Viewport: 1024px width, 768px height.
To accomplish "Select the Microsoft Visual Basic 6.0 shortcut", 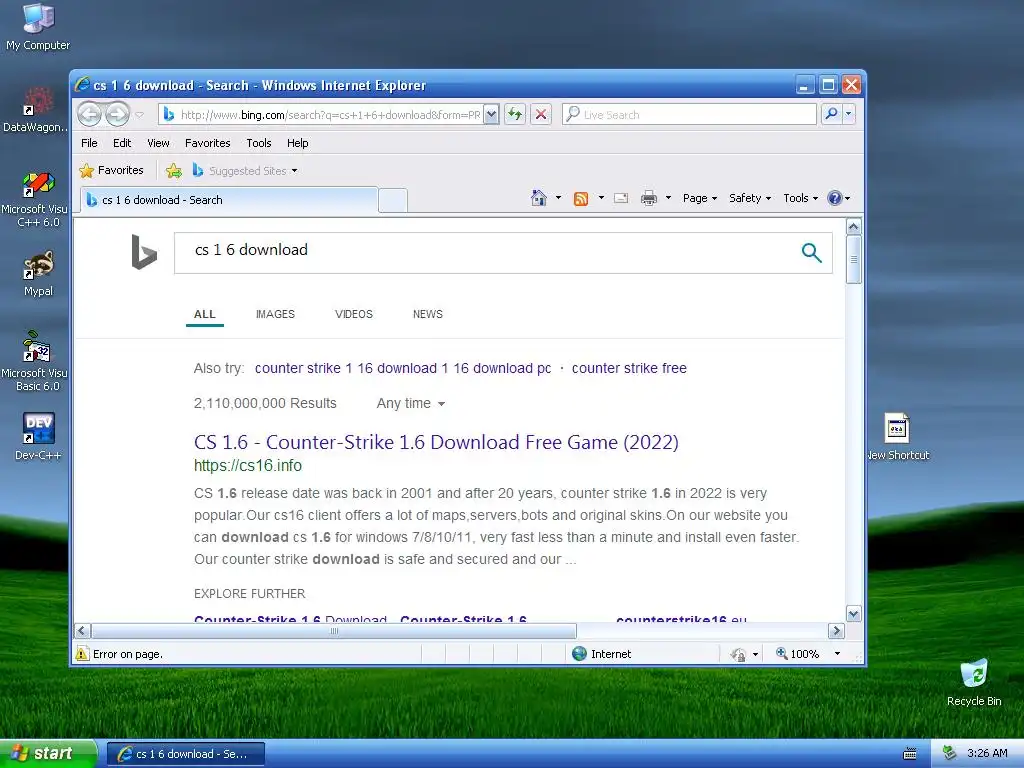I will [x=35, y=362].
